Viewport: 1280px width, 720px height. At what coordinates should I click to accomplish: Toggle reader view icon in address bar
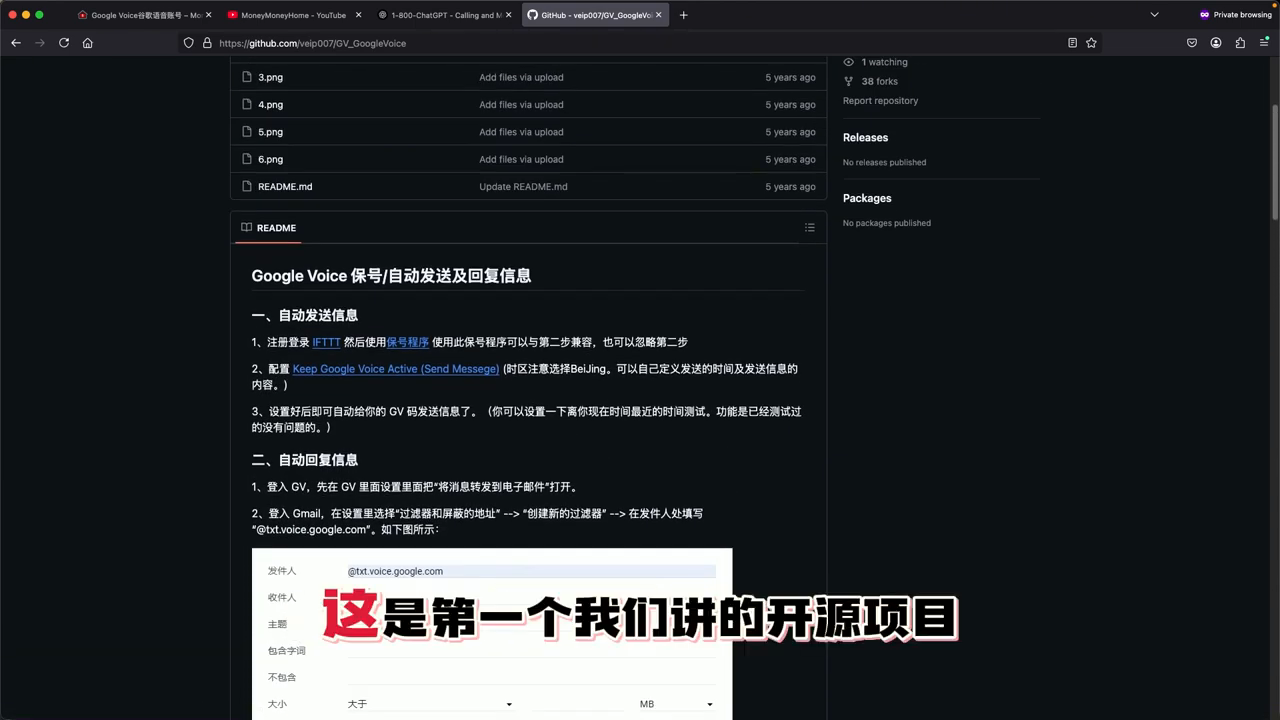pyautogui.click(x=1072, y=43)
